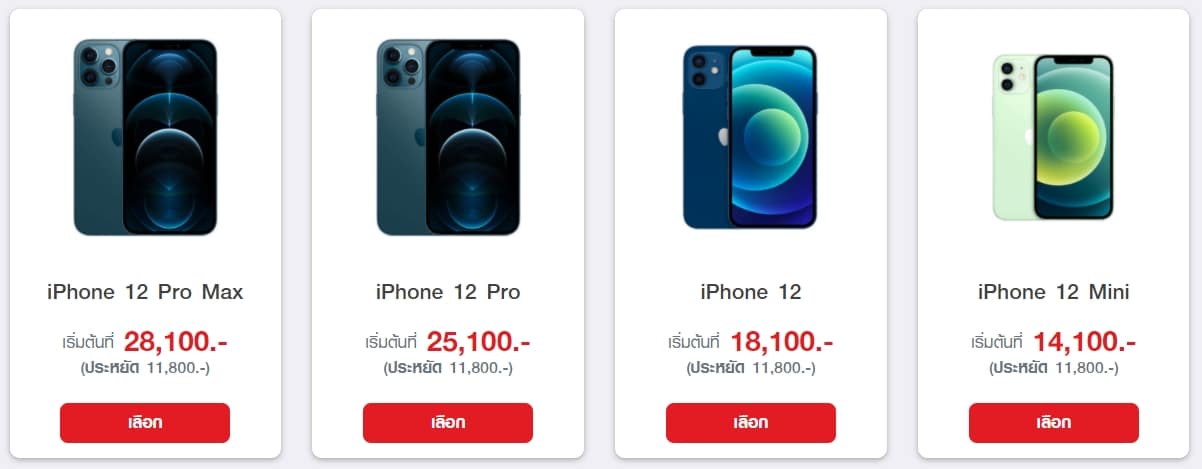The width and height of the screenshot is (1202, 469).
Task: Open the iPhone 12 Pro Max title
Action: click(x=145, y=293)
